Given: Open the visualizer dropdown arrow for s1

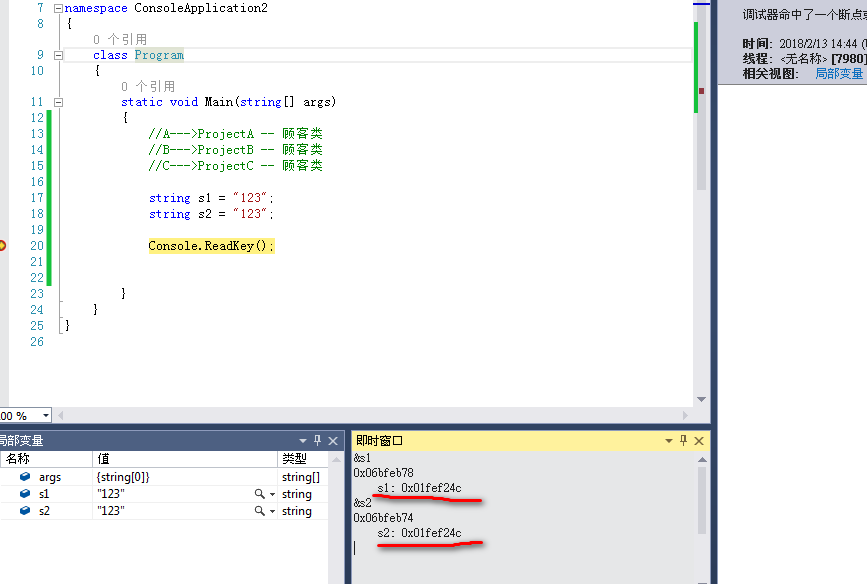Looking at the screenshot, I should click(272, 494).
